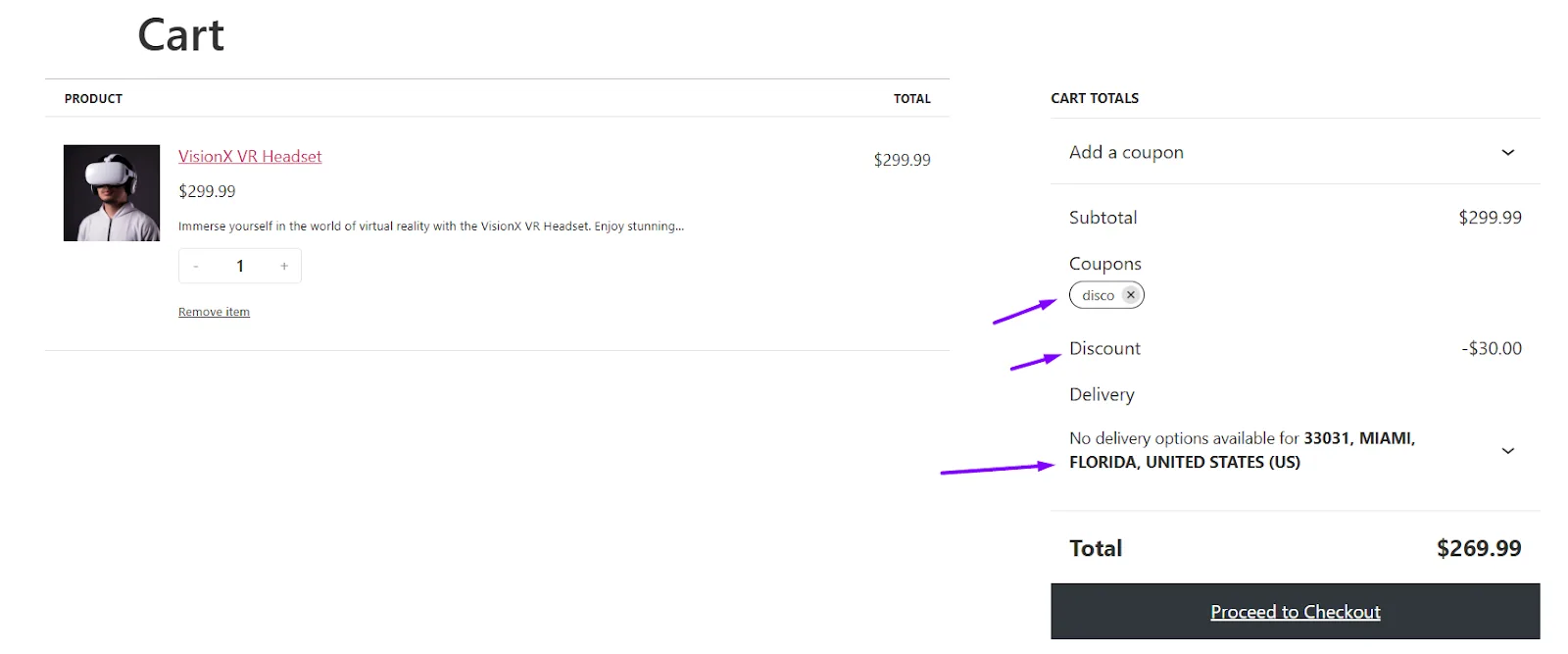Click the CART TOTALS heading

click(x=1095, y=98)
